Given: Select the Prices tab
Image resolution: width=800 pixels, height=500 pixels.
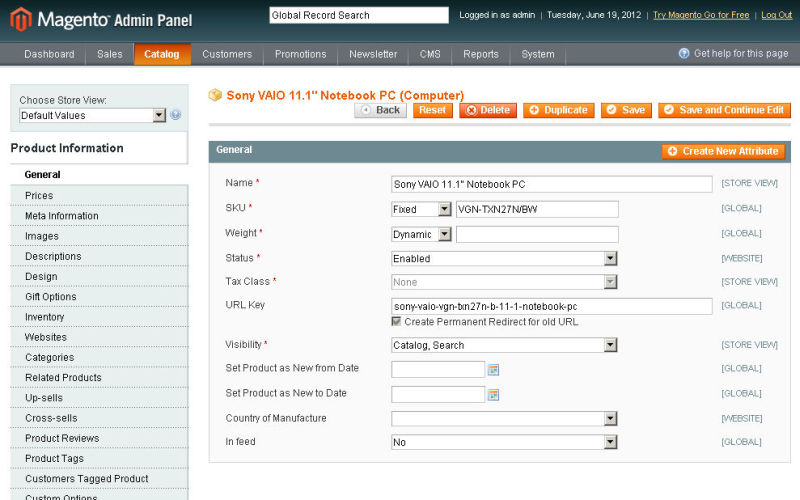Looking at the screenshot, I should [99, 195].
